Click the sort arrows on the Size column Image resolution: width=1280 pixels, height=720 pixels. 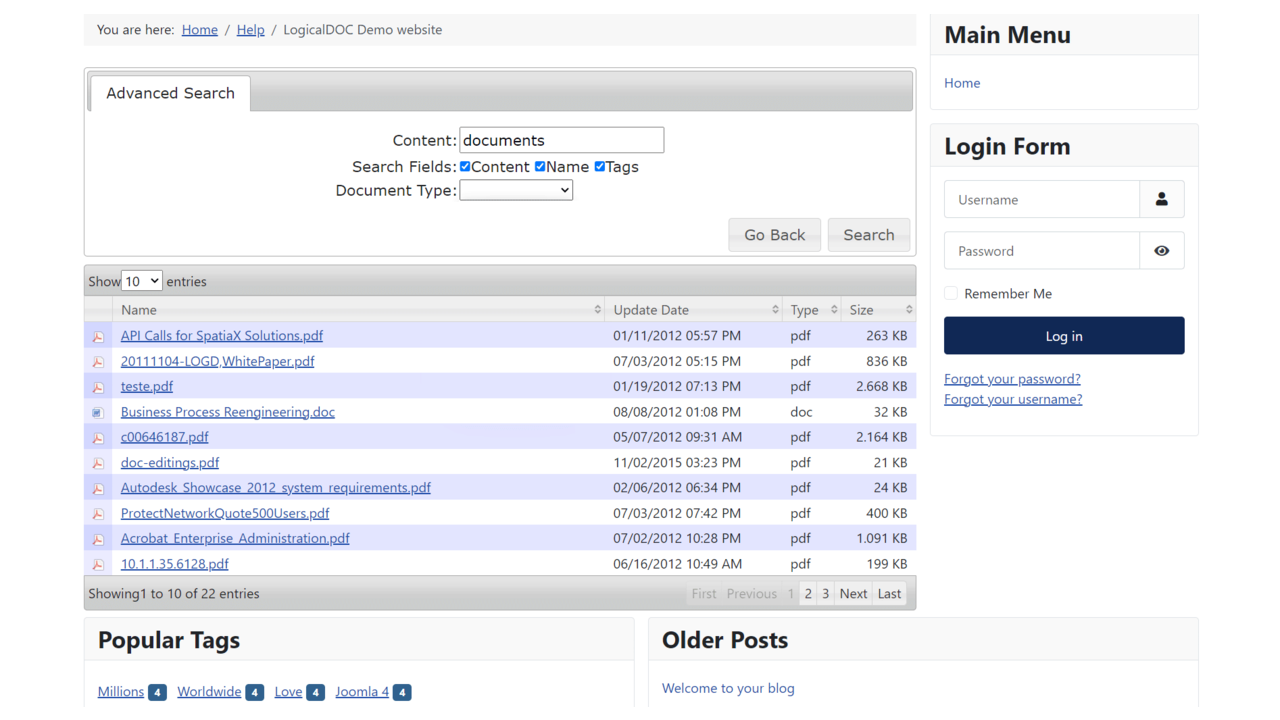point(908,309)
